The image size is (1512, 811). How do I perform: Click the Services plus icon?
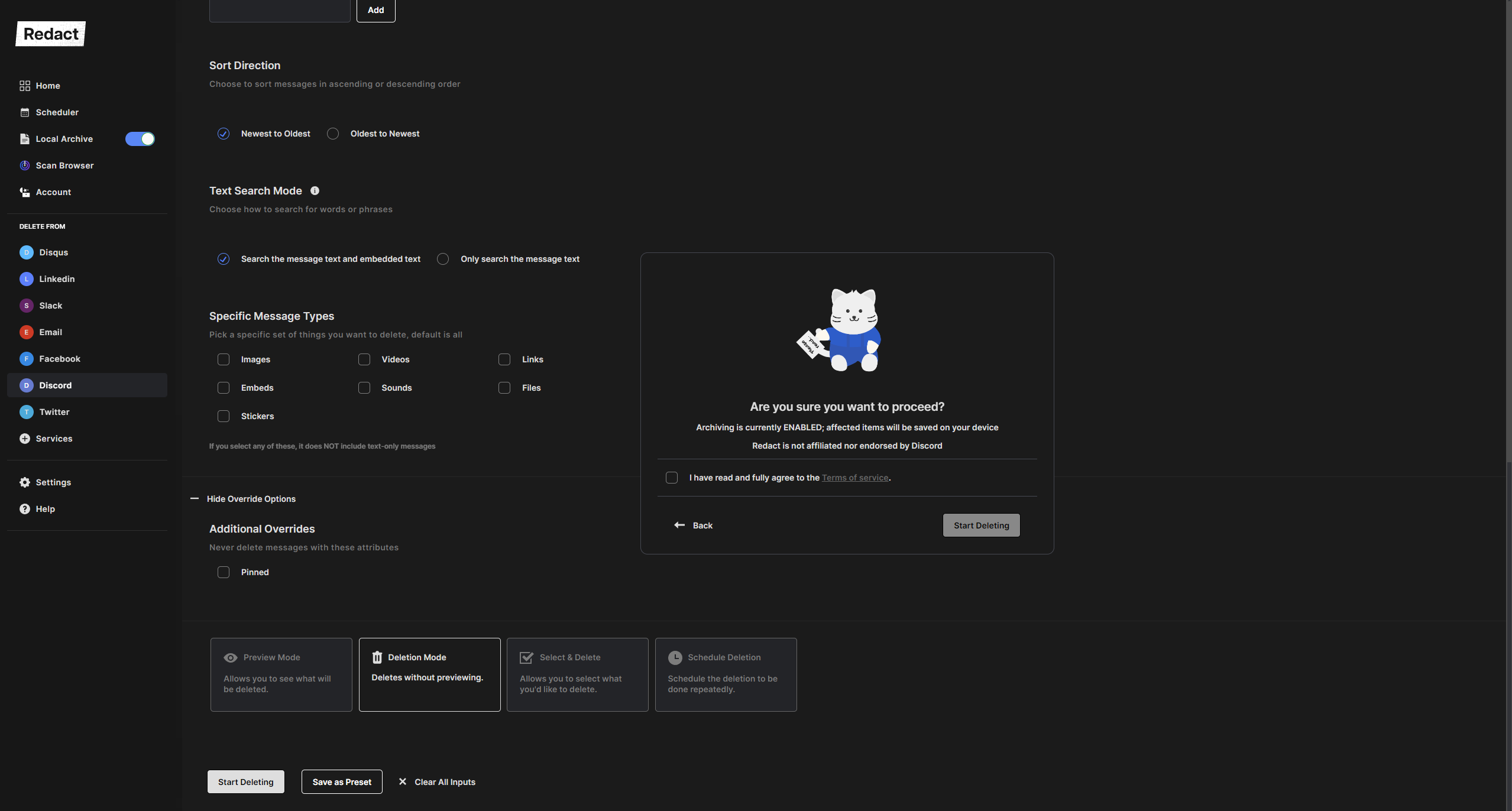[x=25, y=439]
